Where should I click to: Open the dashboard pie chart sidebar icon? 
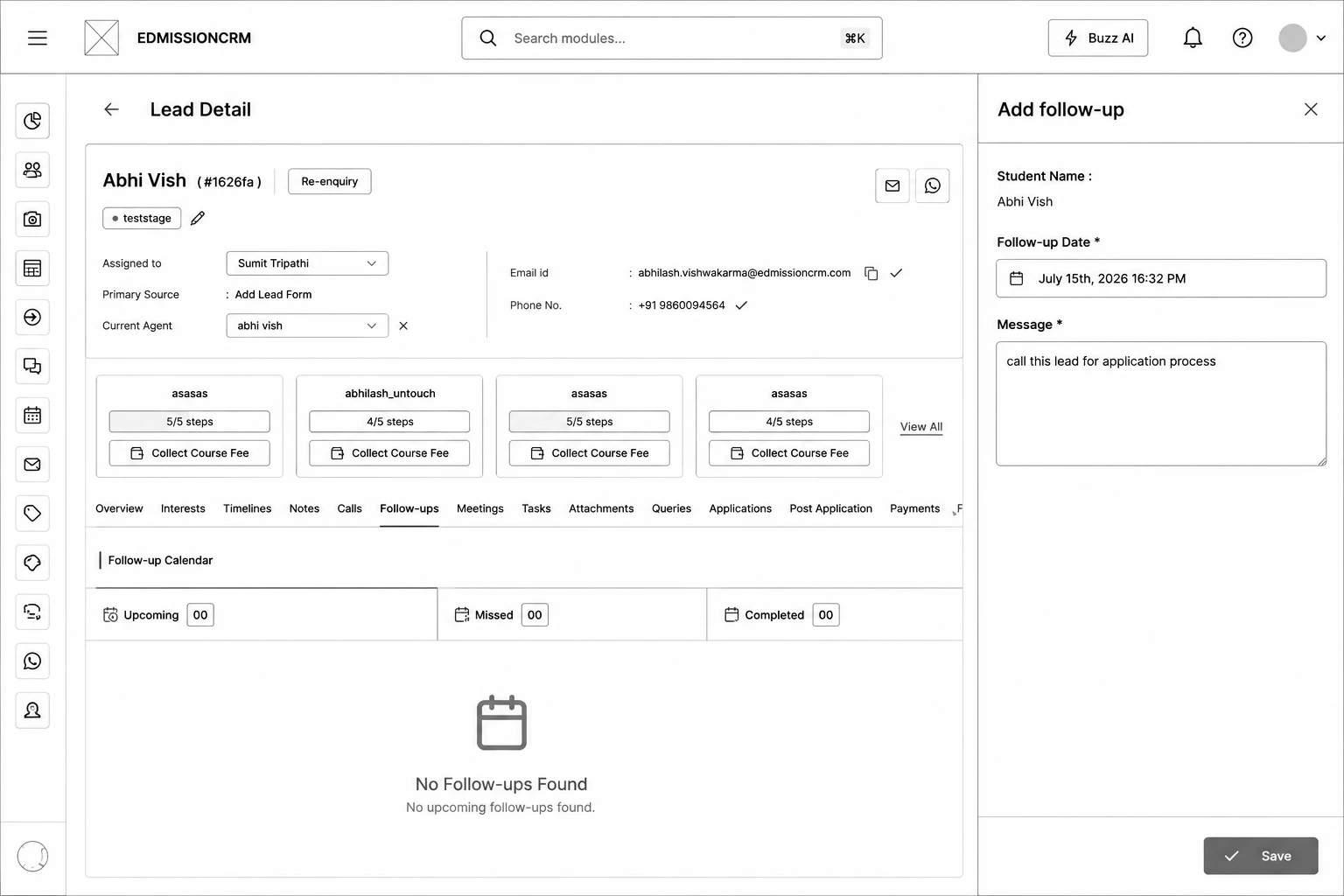(x=32, y=121)
